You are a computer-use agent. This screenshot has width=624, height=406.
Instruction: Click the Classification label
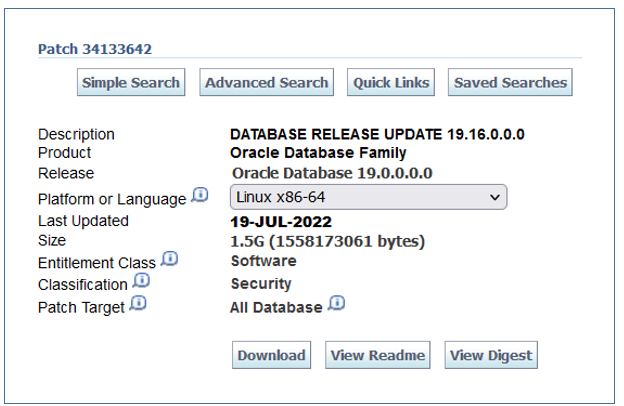coord(83,285)
